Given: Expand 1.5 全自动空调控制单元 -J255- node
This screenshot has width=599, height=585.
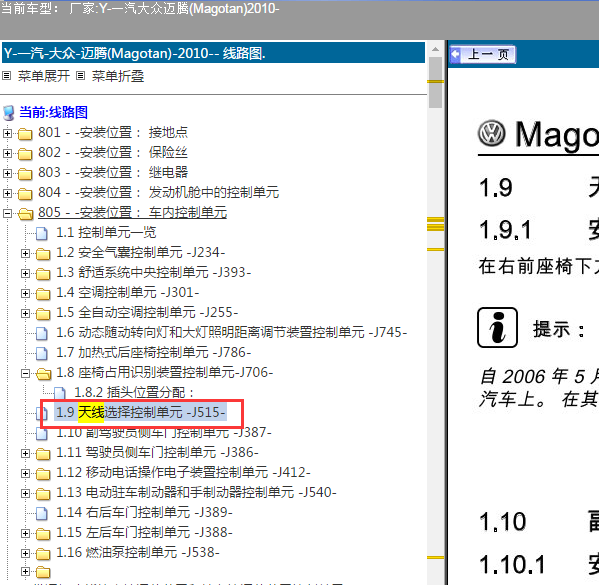Looking at the screenshot, I should (25, 313).
